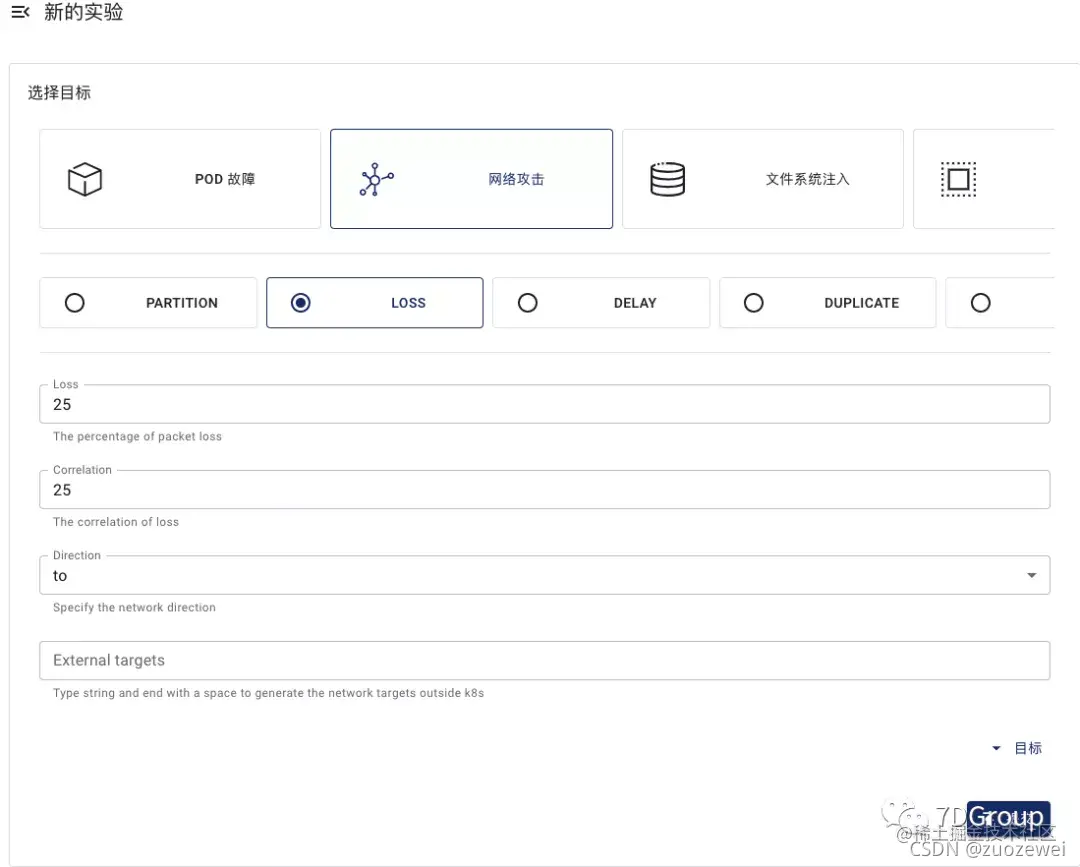This screenshot has width=1080, height=867.
Task: Click the dropdown arrow on Direction field
Action: point(1031,575)
